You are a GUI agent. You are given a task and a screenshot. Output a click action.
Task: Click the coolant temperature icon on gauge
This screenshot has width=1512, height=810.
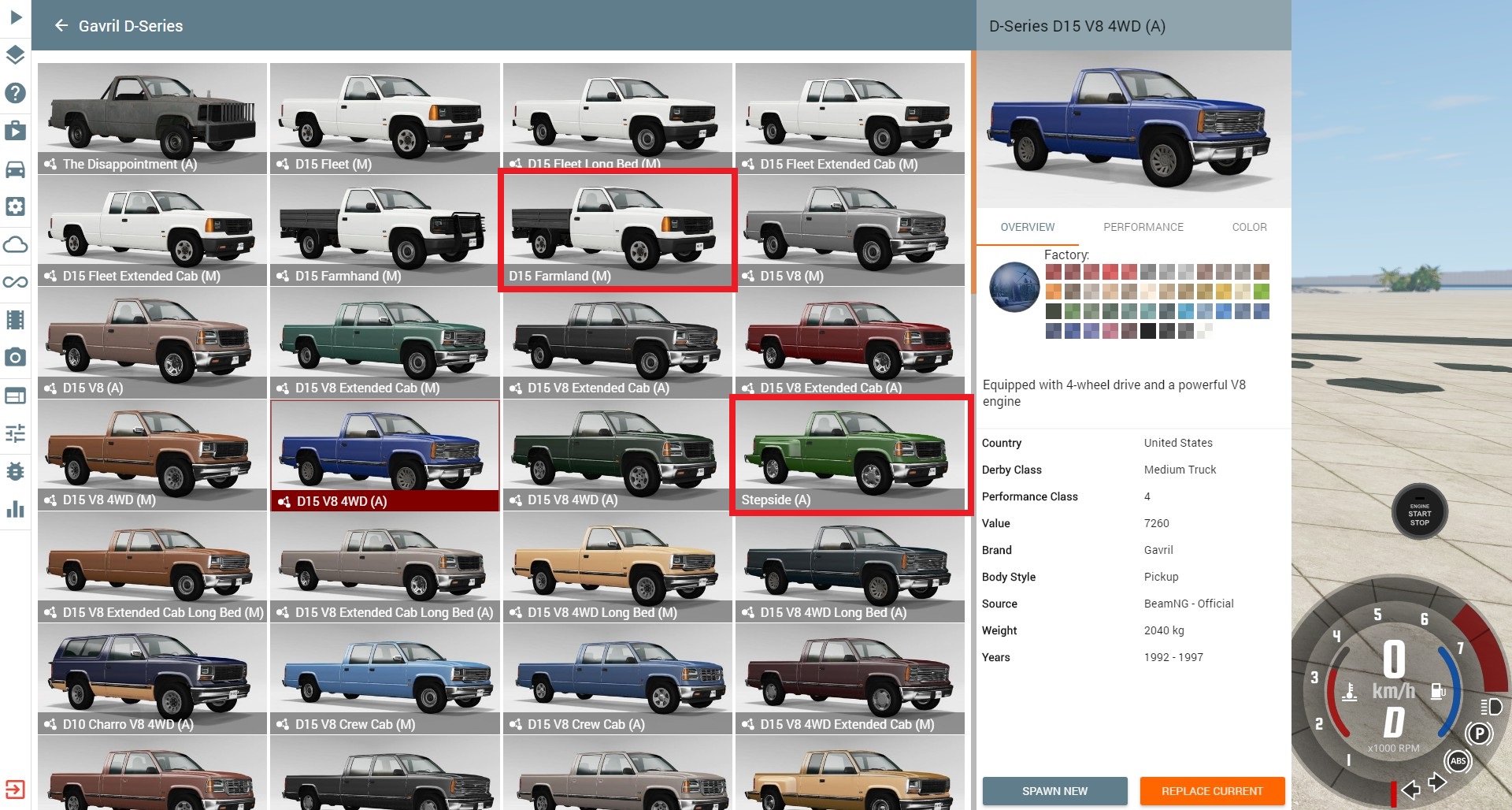click(x=1349, y=692)
